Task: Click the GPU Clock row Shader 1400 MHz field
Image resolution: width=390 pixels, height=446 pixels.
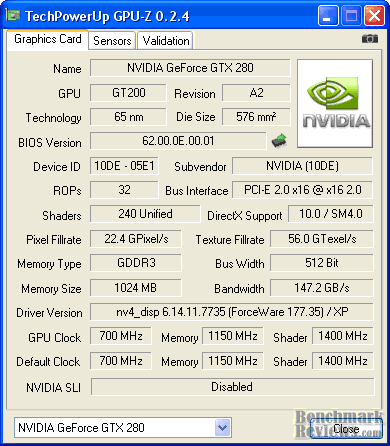Action: click(343, 336)
